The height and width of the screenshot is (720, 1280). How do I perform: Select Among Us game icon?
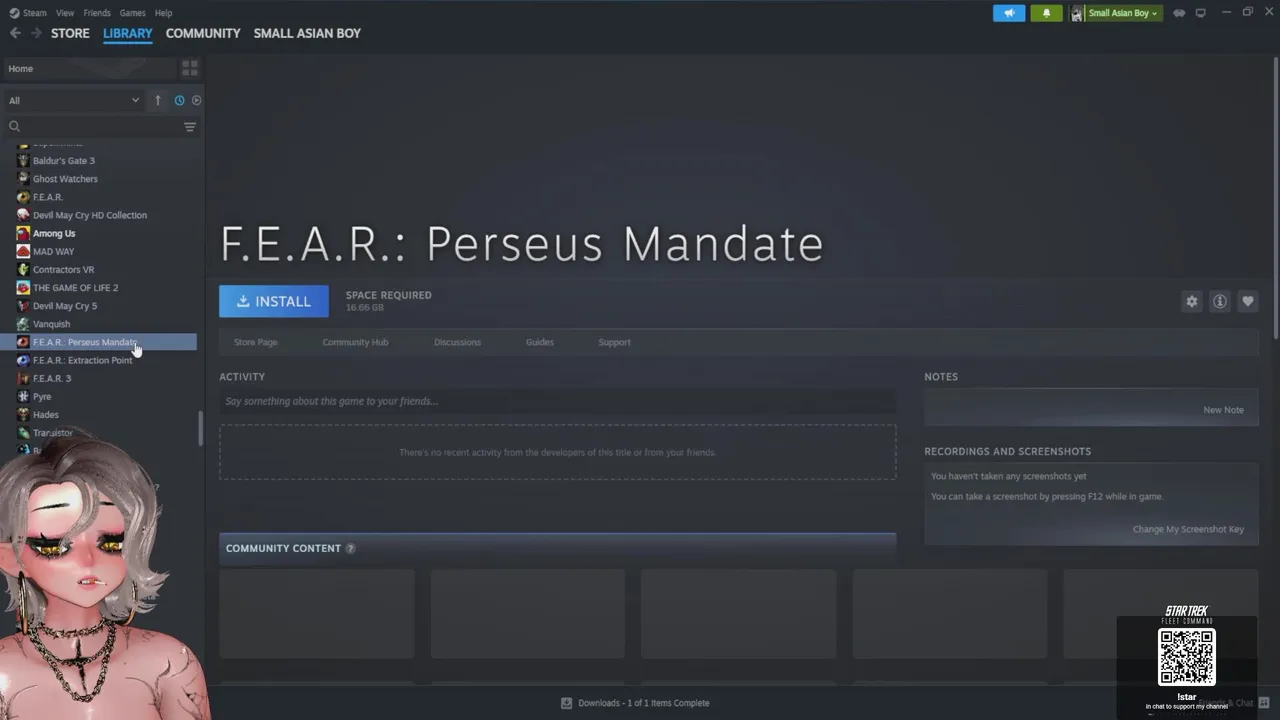(x=23, y=233)
